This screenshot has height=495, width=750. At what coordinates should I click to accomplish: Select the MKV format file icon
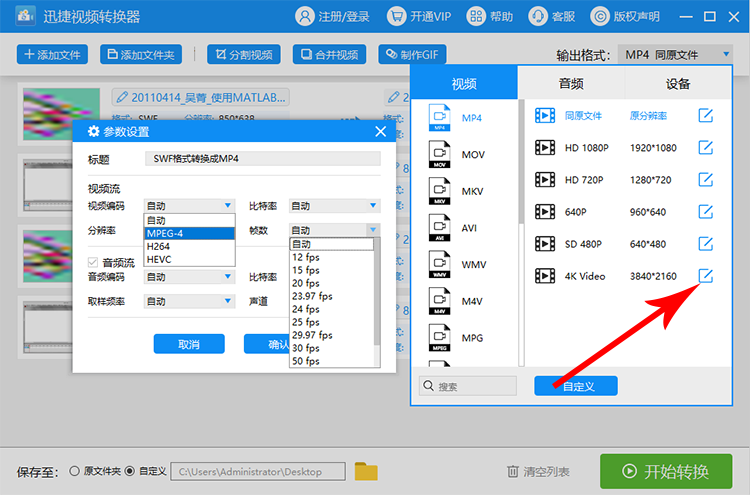440,191
